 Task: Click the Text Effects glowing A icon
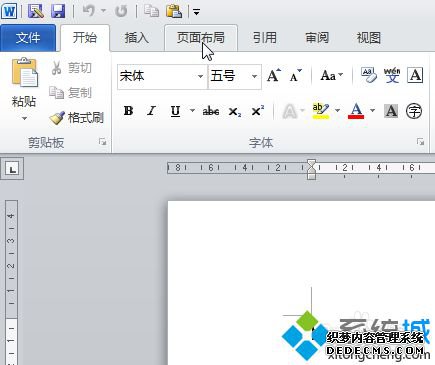pyautogui.click(x=289, y=111)
